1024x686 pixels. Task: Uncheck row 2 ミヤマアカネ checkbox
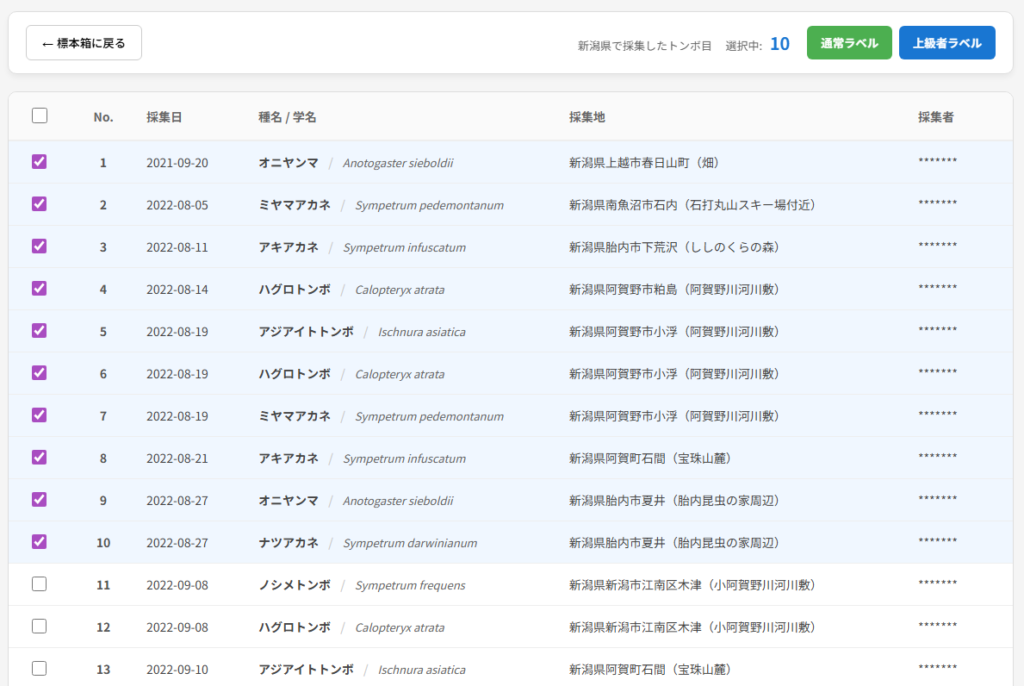(x=40, y=204)
